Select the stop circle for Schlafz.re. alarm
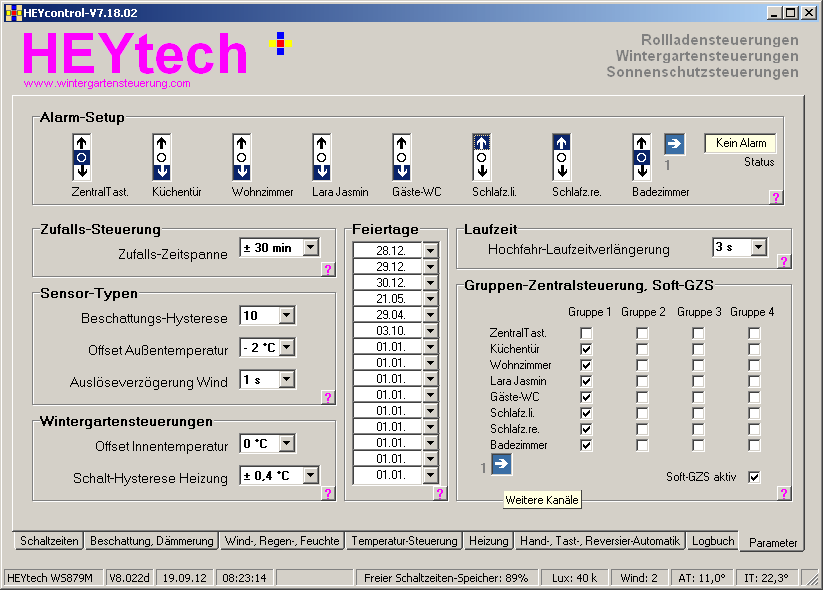This screenshot has height=590, width=823. (562, 157)
